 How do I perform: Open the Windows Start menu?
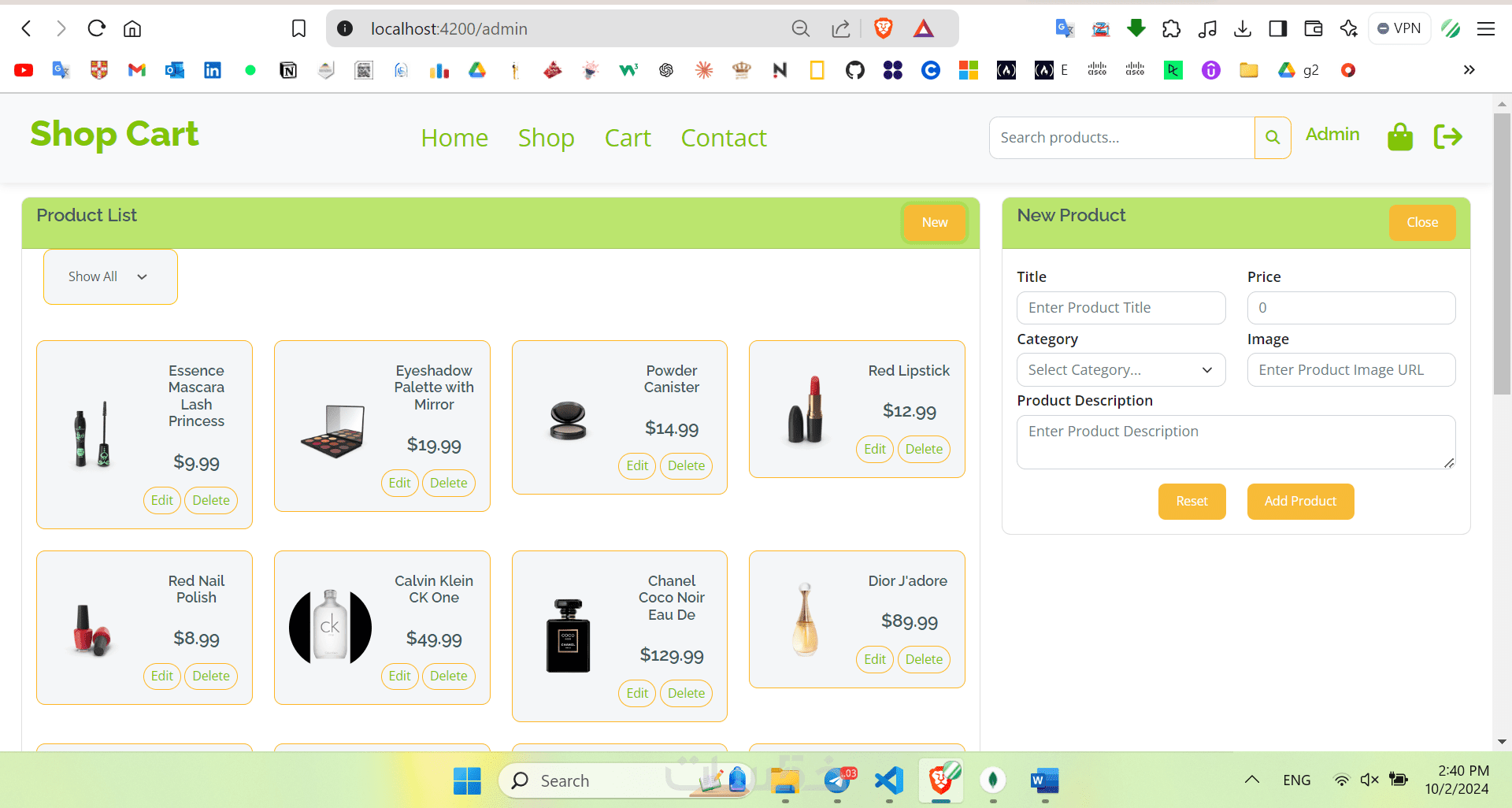coord(467,780)
